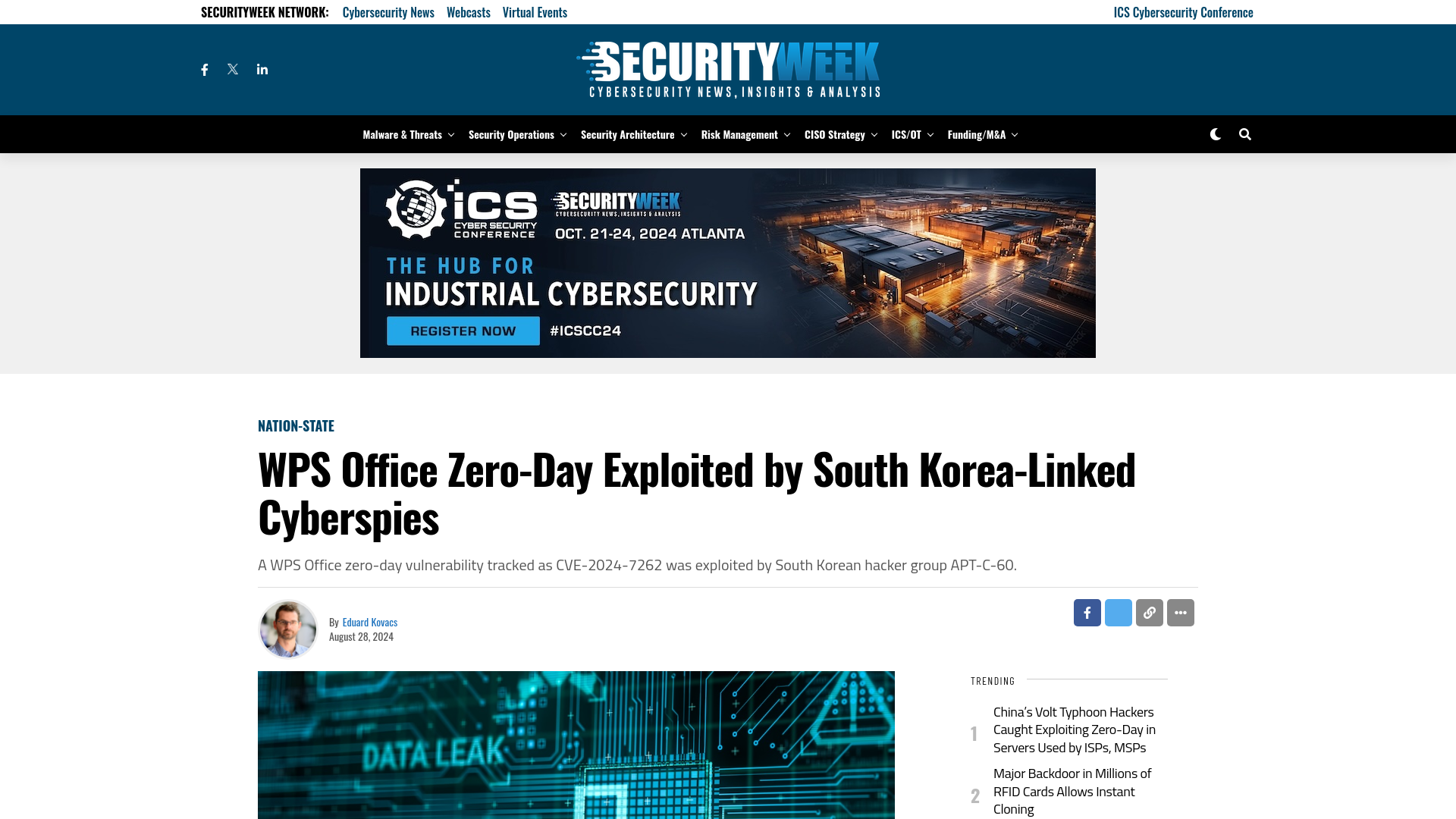Click the ICS Cybersecurity Conference link
Image resolution: width=1456 pixels, height=819 pixels.
coord(1183,11)
